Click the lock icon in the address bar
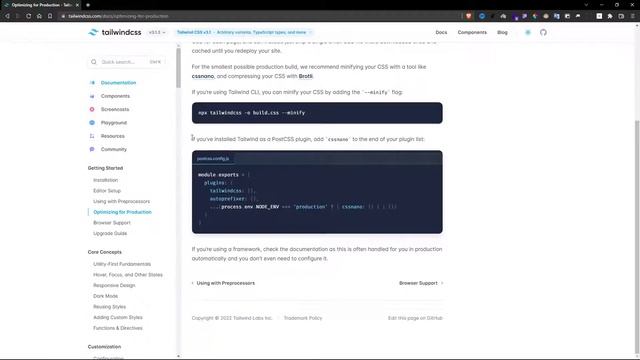Screen dimensions: 640x360 click(63, 16)
